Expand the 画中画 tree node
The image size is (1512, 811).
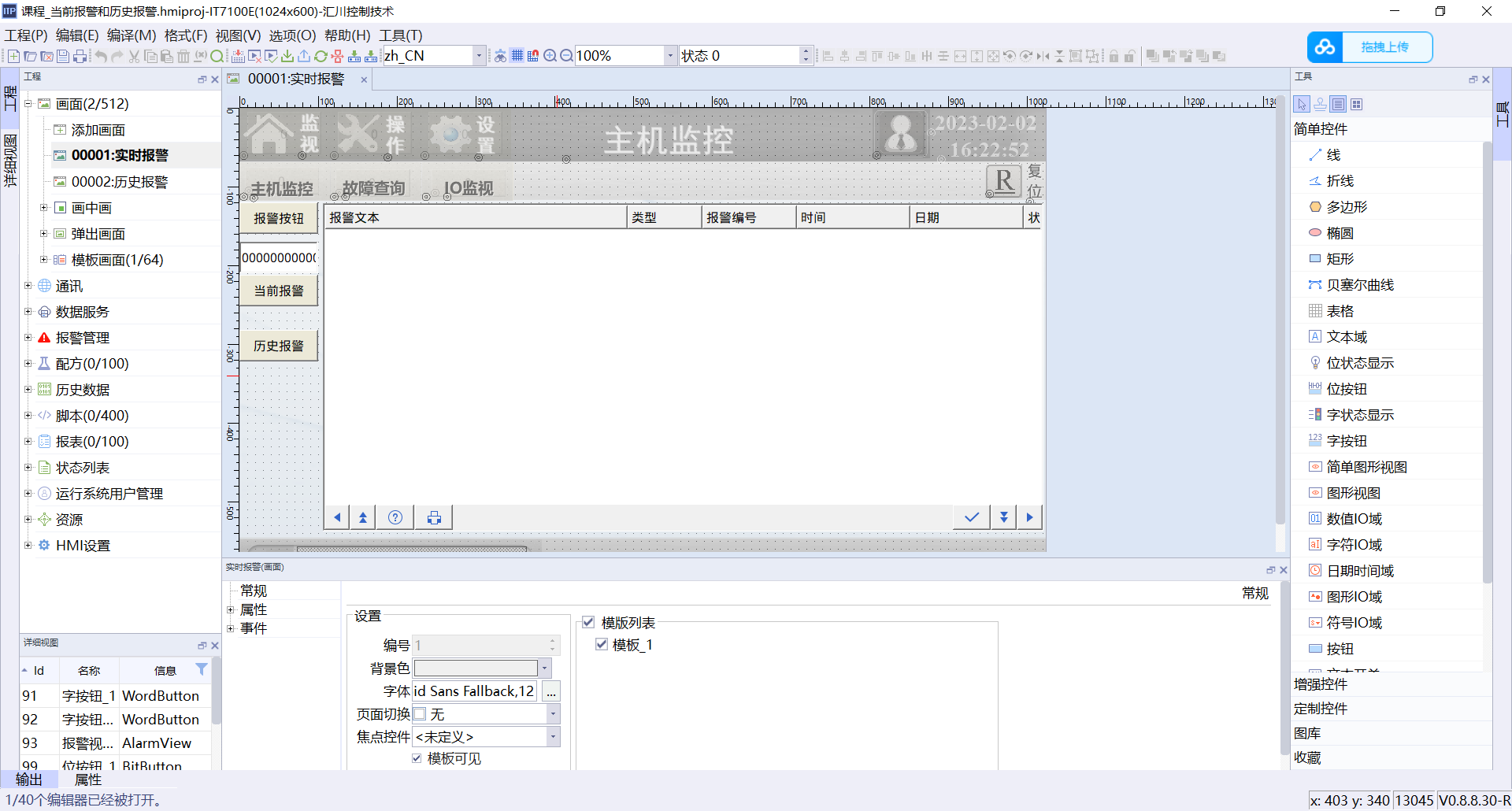[44, 208]
